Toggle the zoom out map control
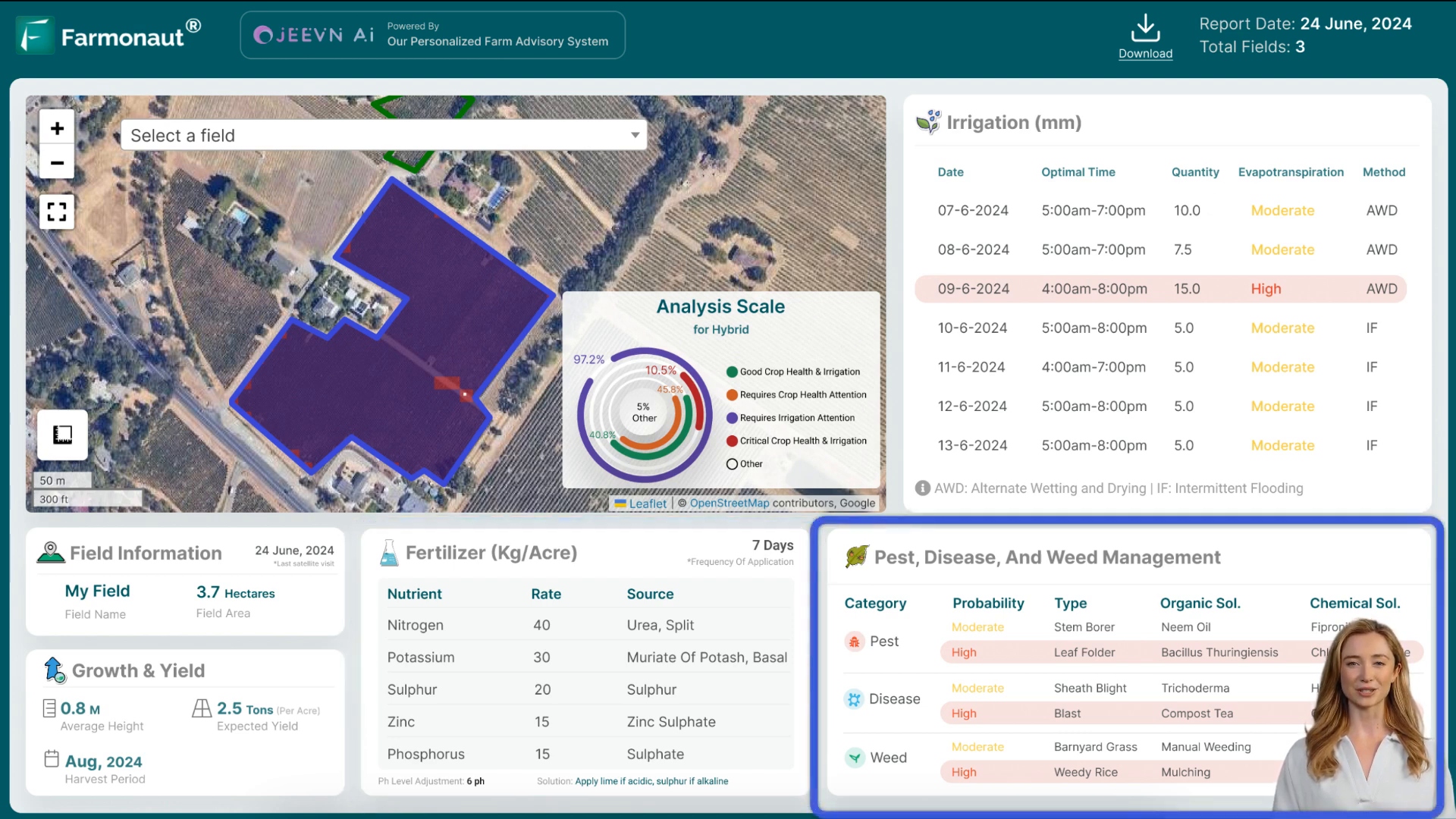 (x=57, y=162)
